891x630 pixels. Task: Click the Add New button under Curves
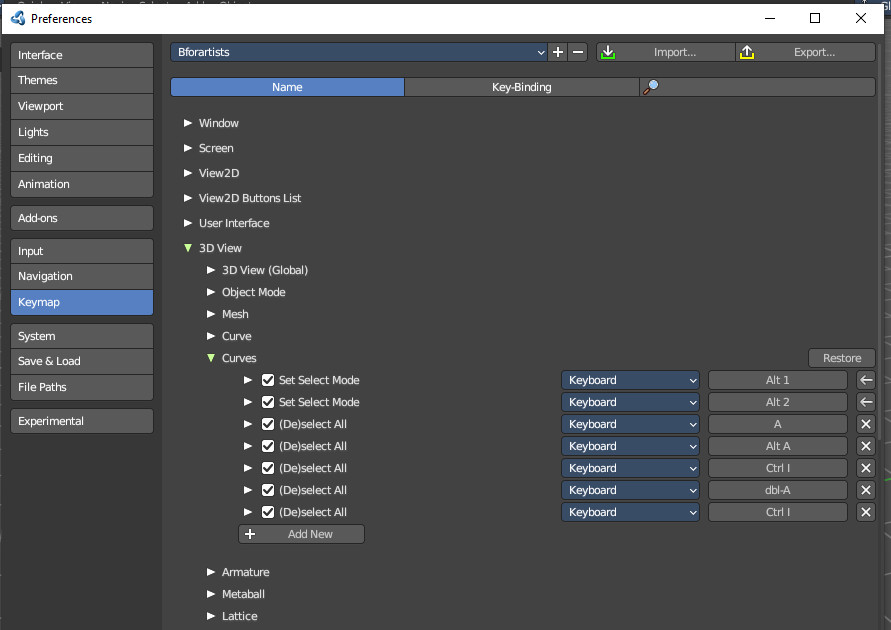tap(301, 534)
